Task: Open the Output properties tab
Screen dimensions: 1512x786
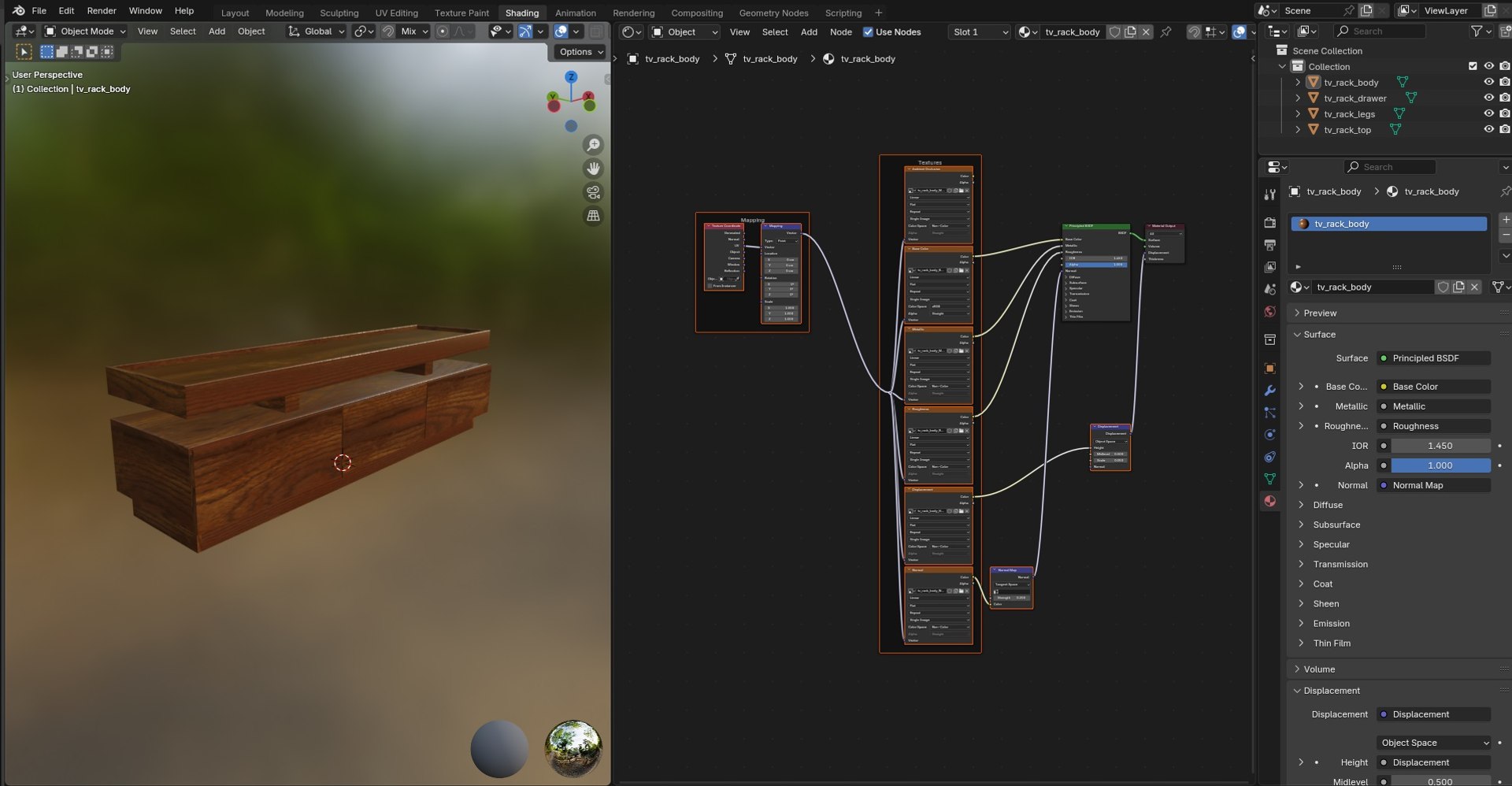Action: pyautogui.click(x=1269, y=245)
